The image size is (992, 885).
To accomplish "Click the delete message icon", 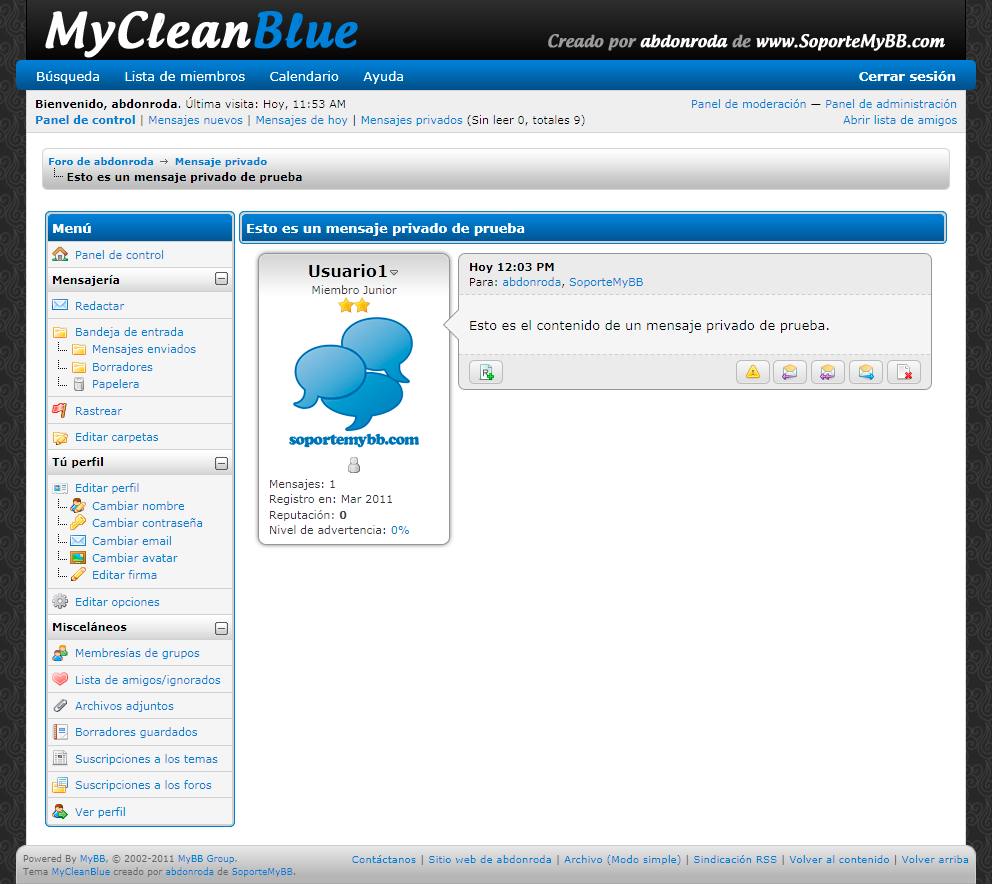I will point(903,372).
